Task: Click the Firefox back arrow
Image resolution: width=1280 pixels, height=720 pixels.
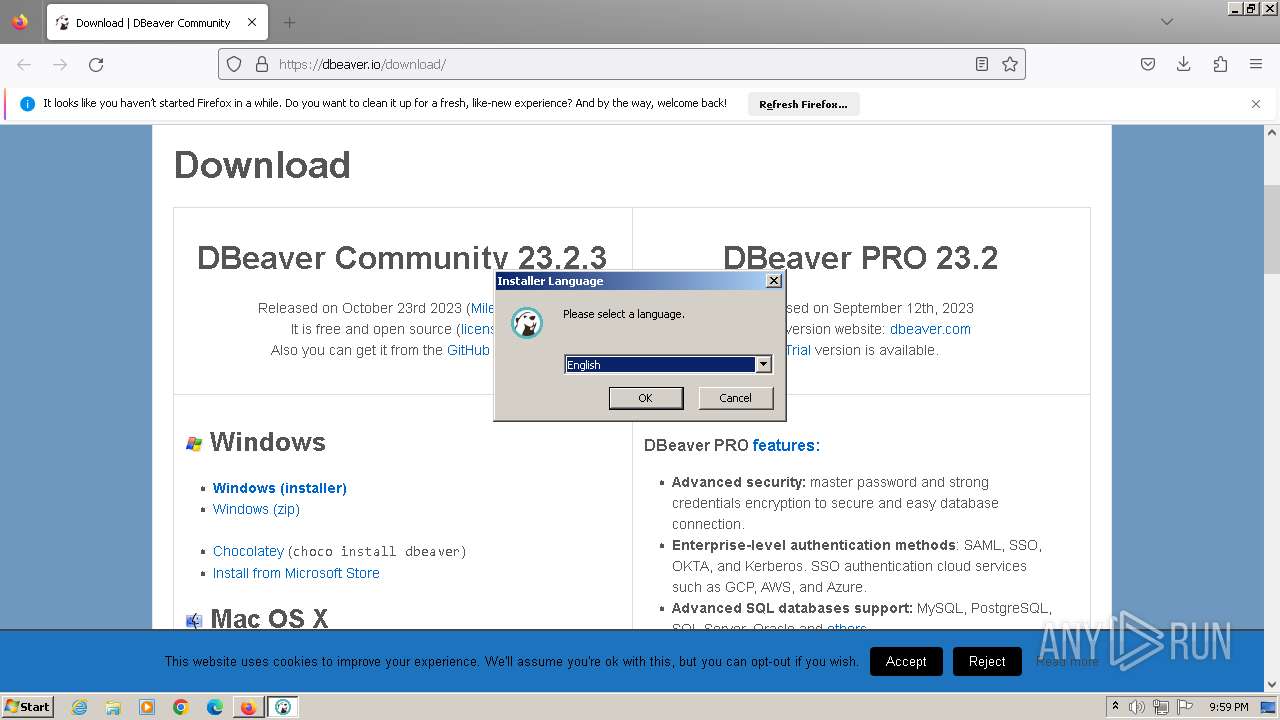Action: 24,64
